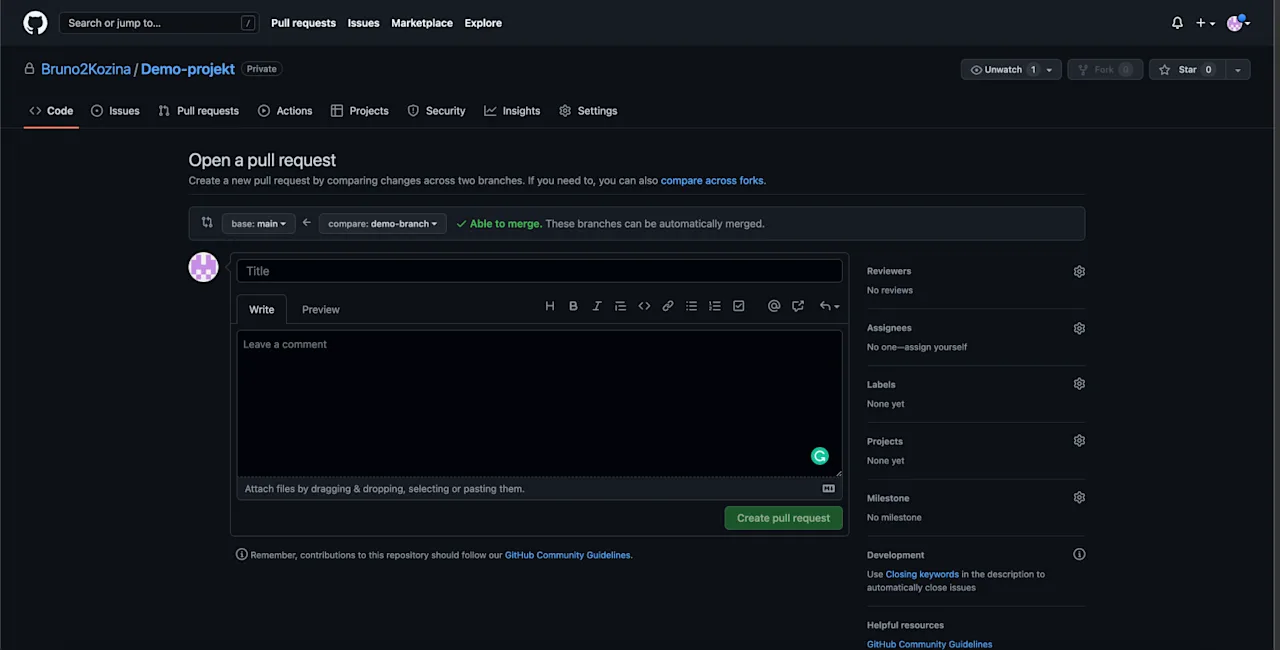
Task: Open the compare across forks link
Action: coord(712,181)
